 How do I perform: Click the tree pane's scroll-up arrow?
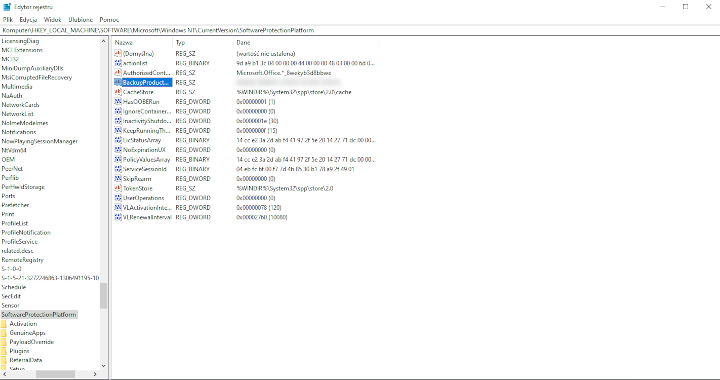pos(103,41)
